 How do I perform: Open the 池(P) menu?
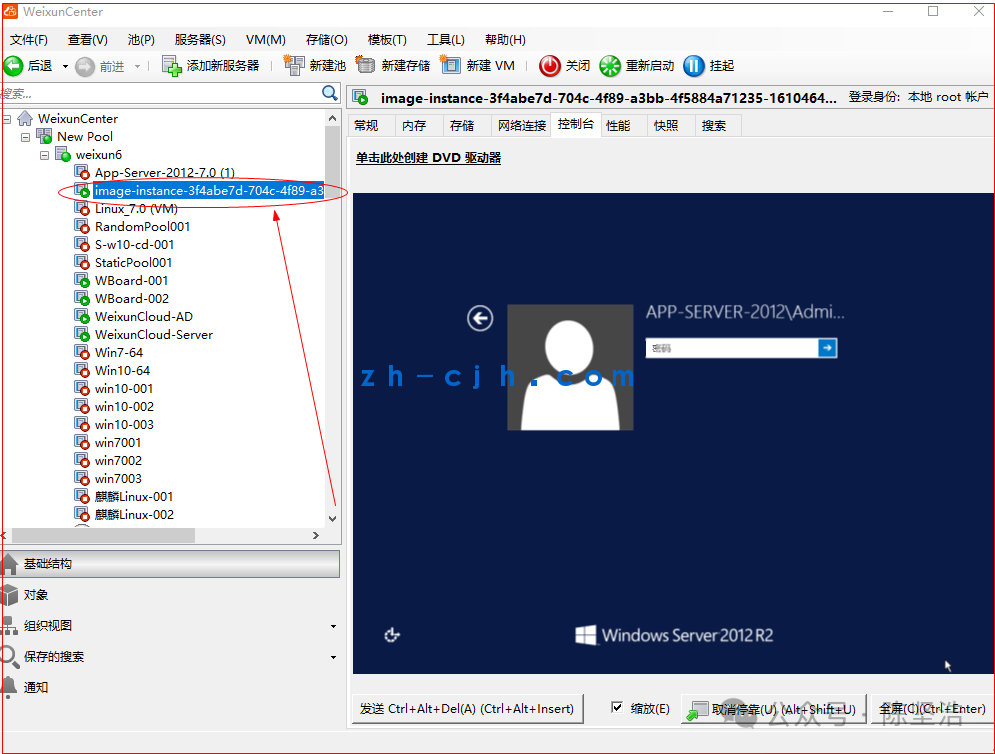click(x=141, y=39)
